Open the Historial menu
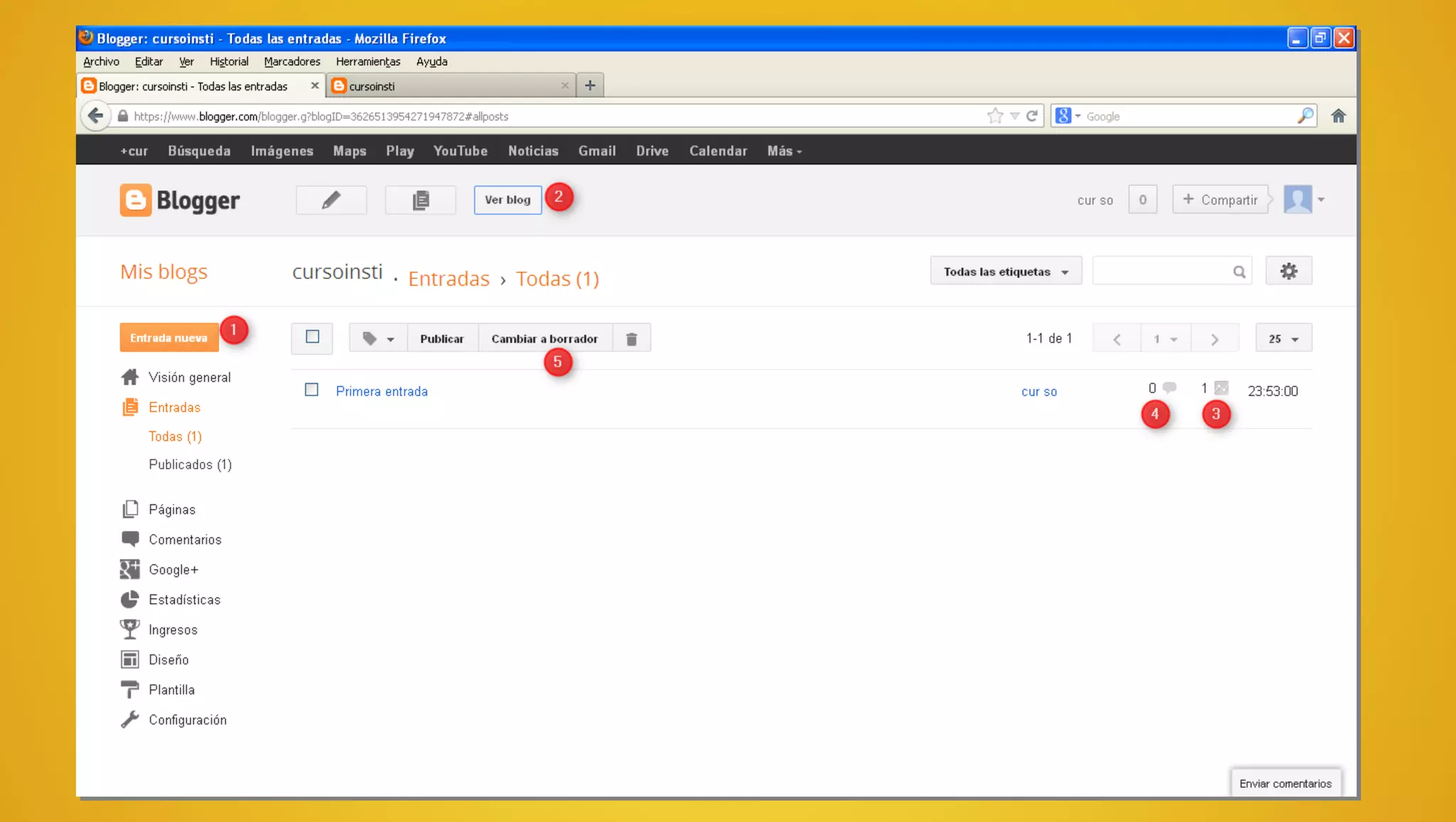Image resolution: width=1456 pixels, height=822 pixels. 229,62
